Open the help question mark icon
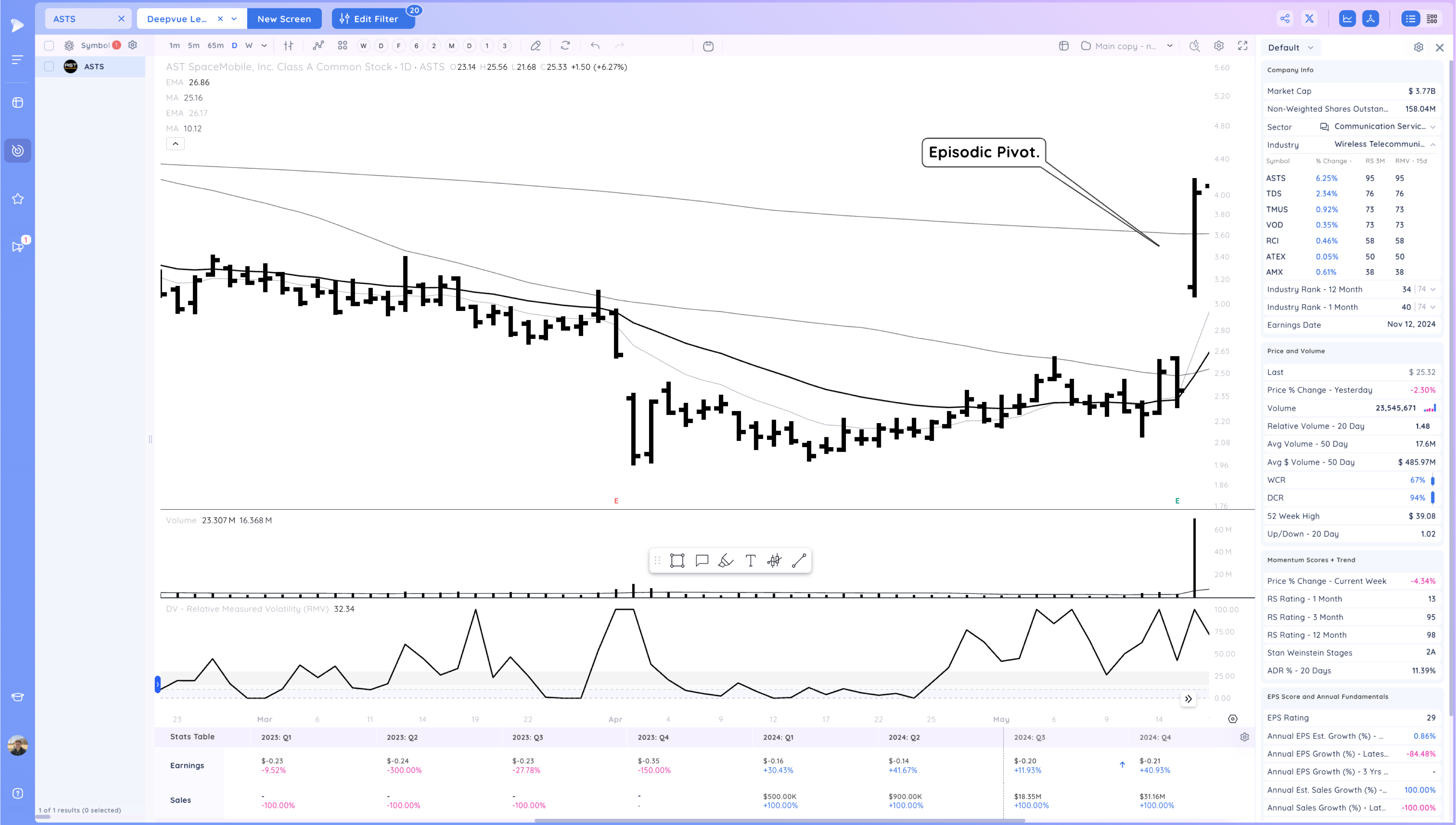The image size is (1456, 825). (17, 793)
